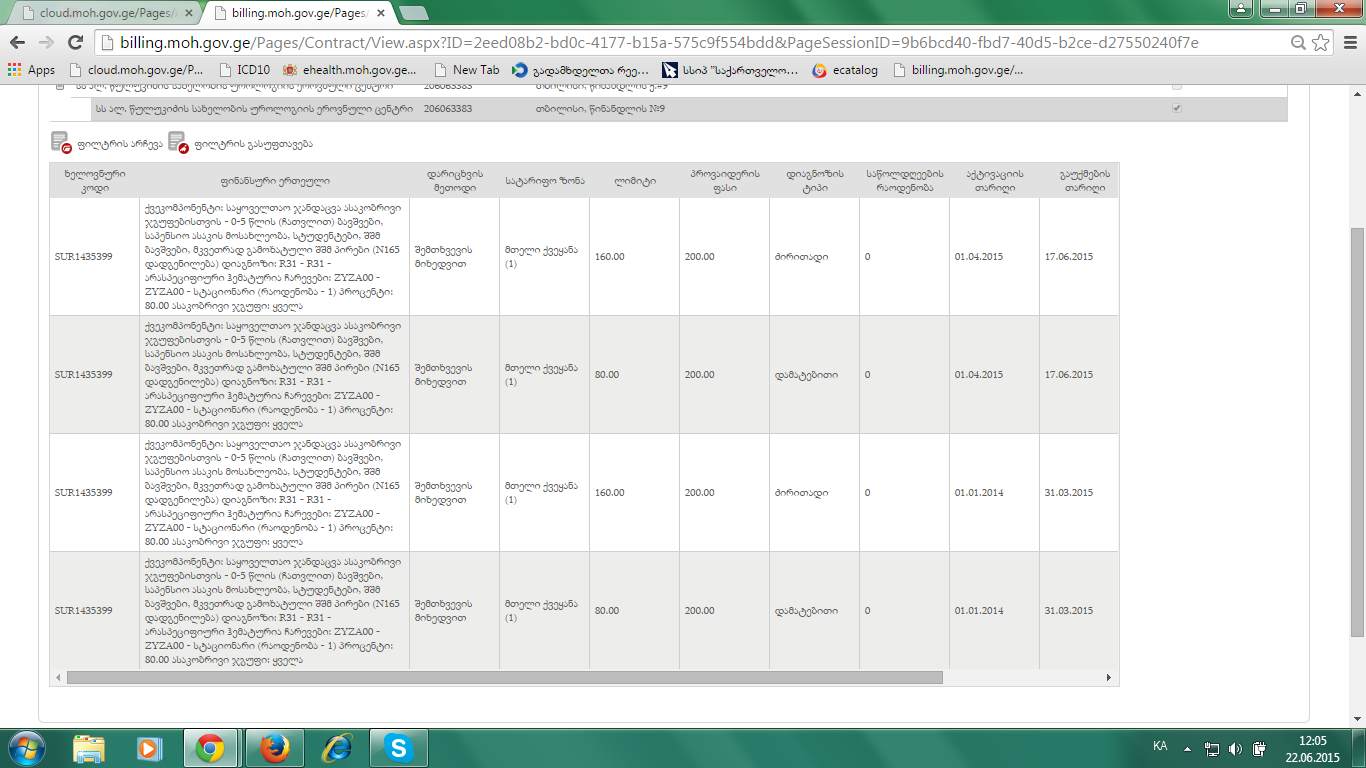This screenshot has width=1366, height=768.
Task: Show hidden system tray icons arrow
Action: (x=1187, y=748)
